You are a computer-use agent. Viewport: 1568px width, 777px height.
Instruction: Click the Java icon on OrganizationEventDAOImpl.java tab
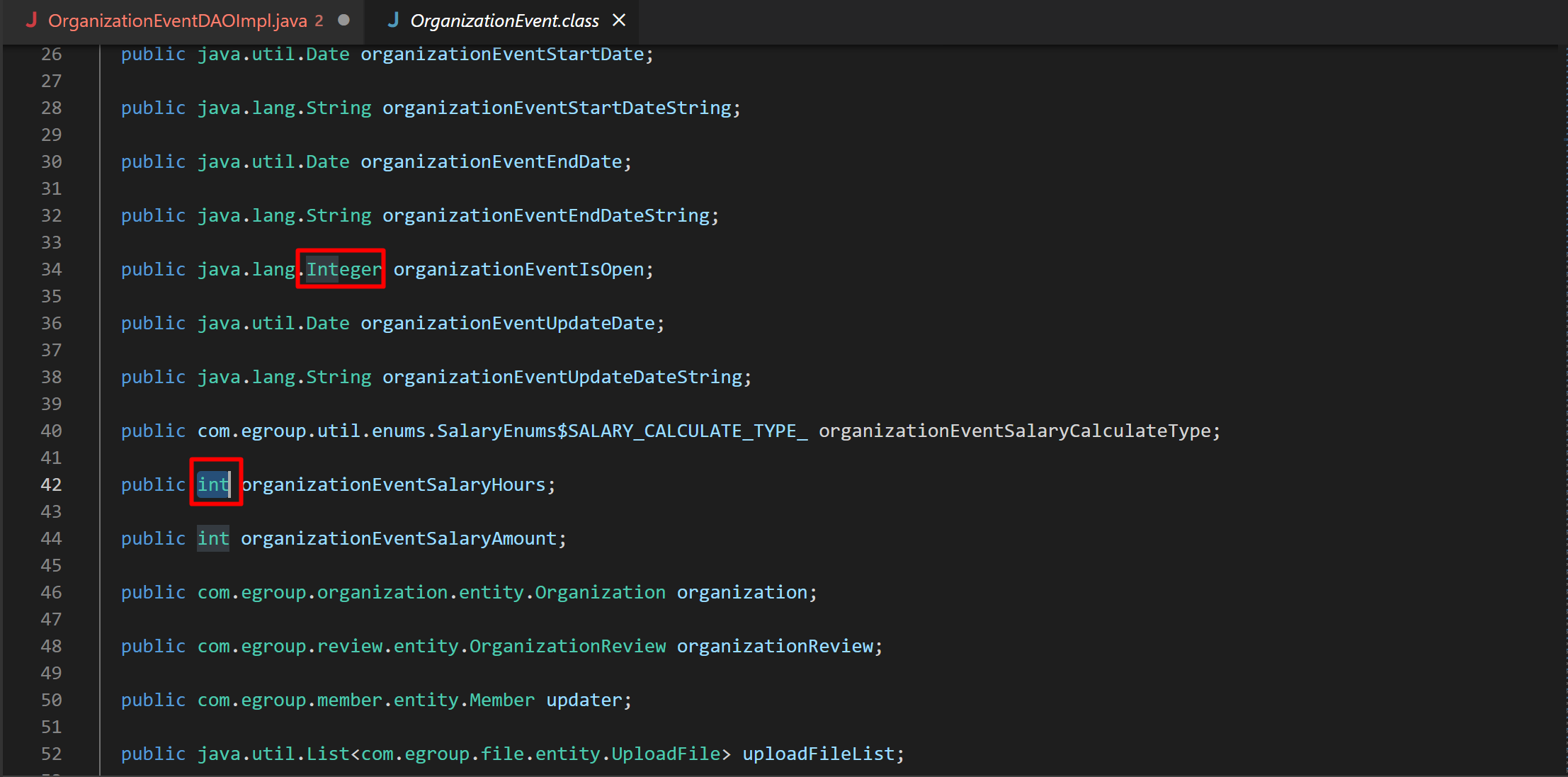[31, 21]
